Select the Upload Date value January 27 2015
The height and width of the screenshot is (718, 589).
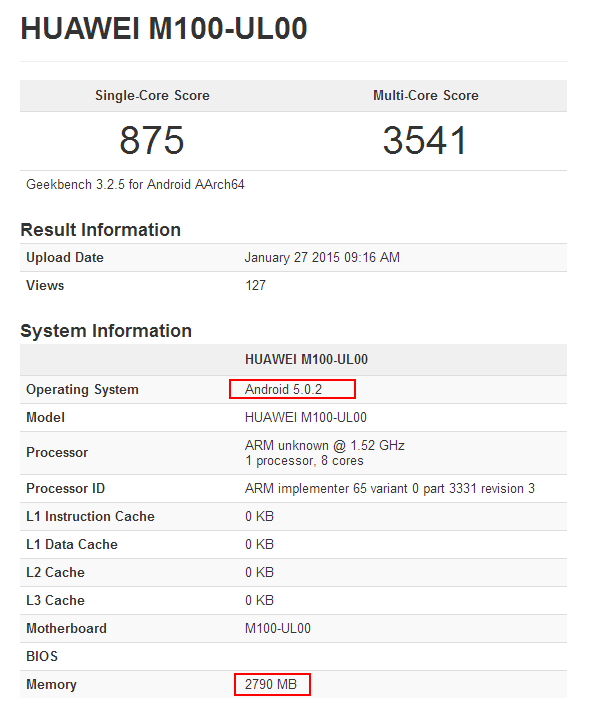point(322,257)
